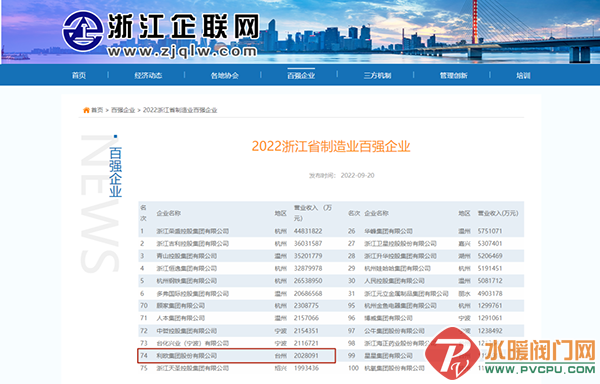
Task: Click rank 97 company 公牛集团股份有限公司
Action: pos(395,330)
